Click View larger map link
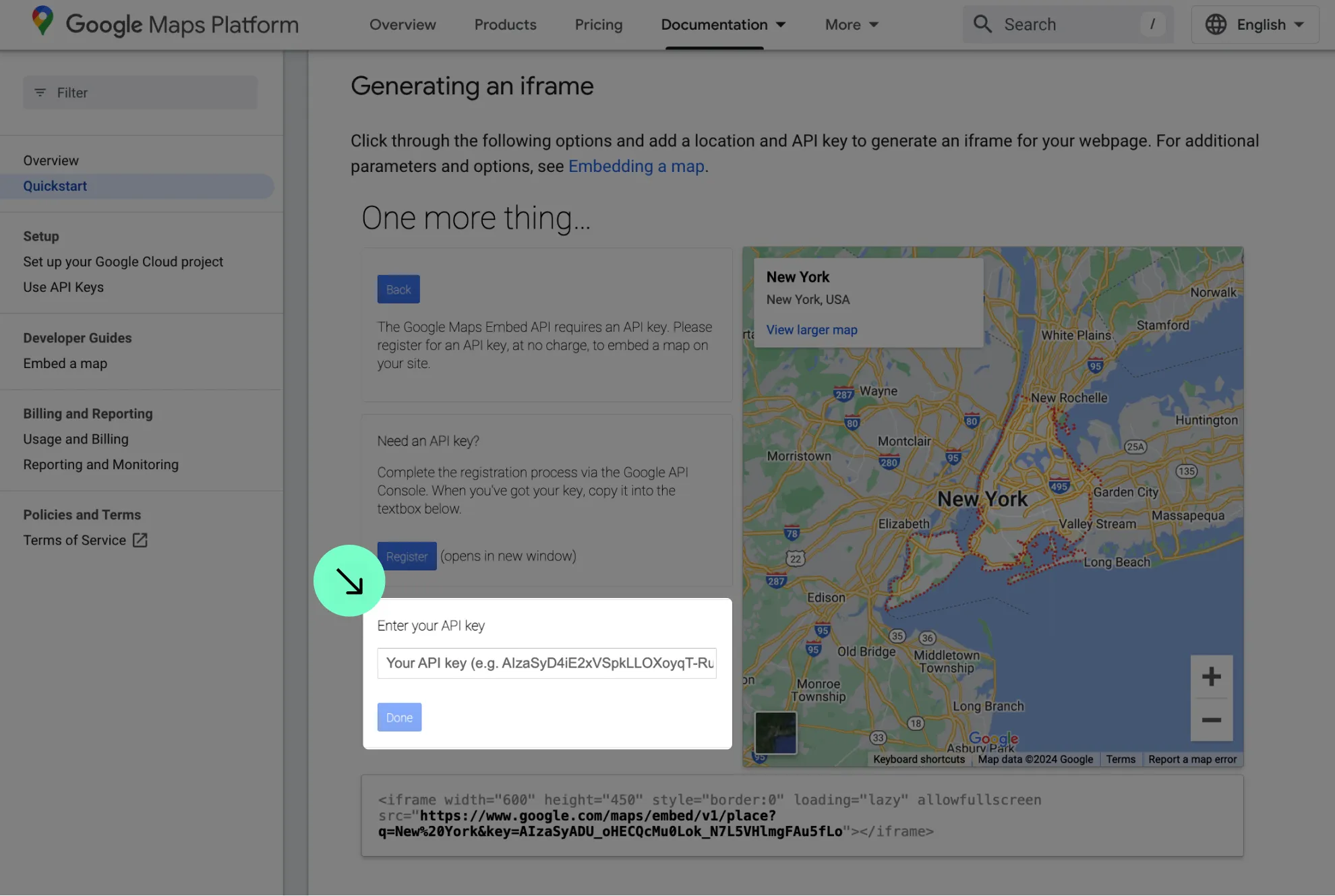The image size is (1335, 896). [x=812, y=330]
